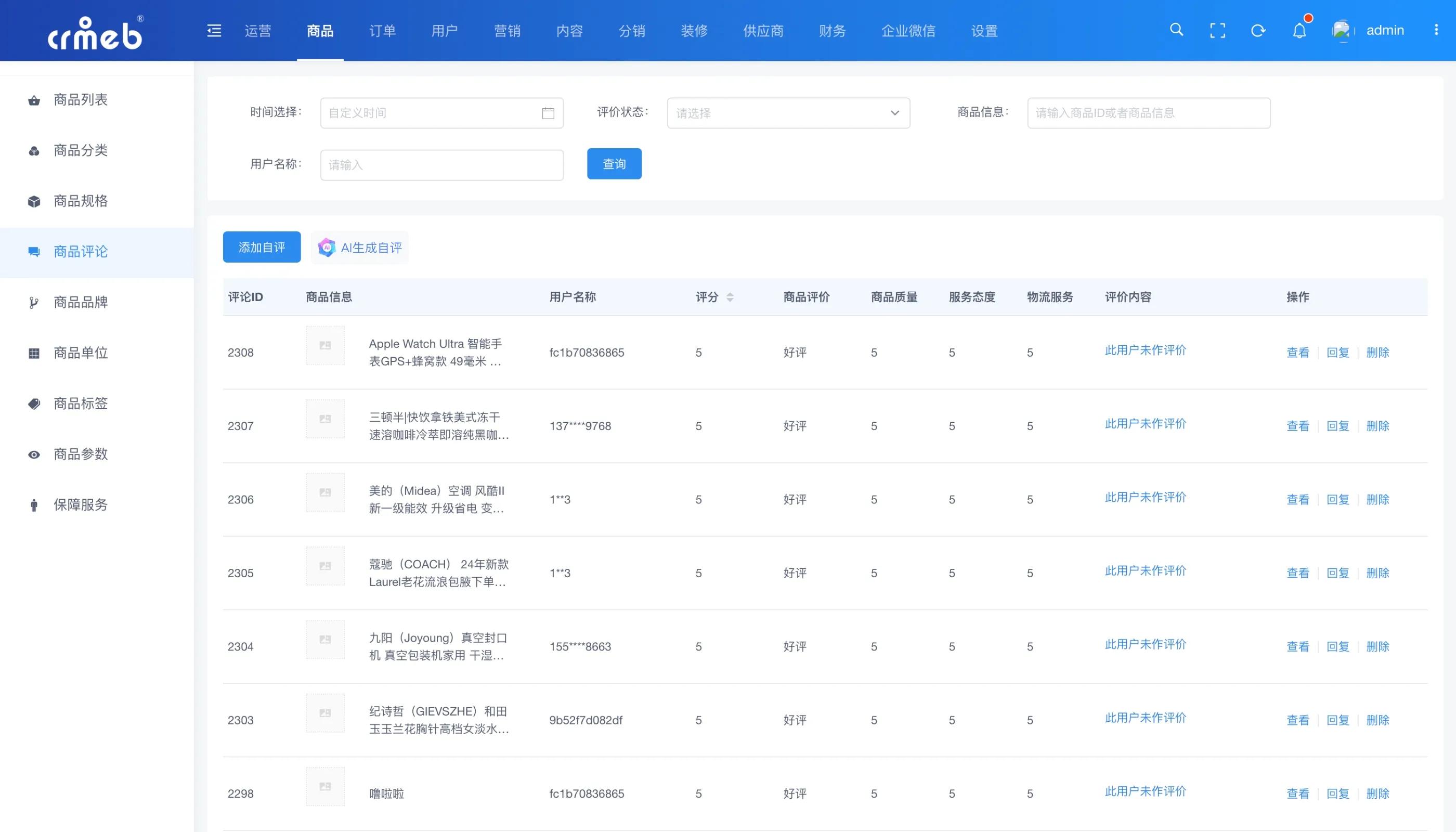Image resolution: width=1456 pixels, height=832 pixels.
Task: Click the 保障服务 sidebar icon
Action: pos(34,505)
